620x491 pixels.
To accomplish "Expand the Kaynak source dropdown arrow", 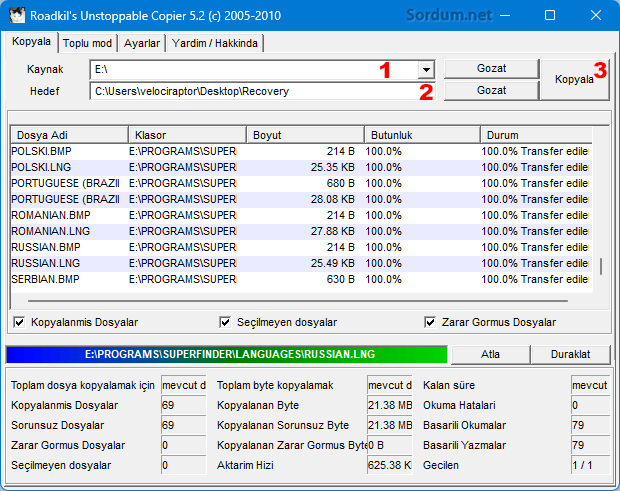I will pos(426,70).
